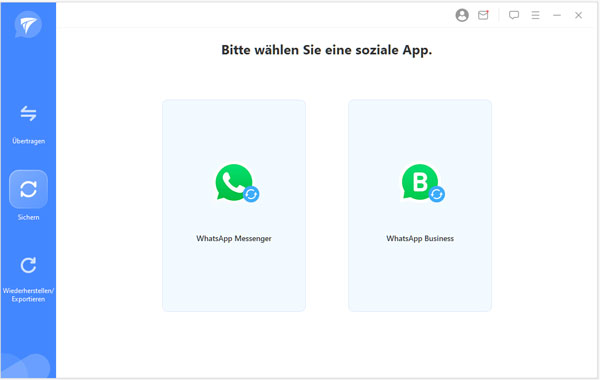The width and height of the screenshot is (600, 380).
Task: Click the WhatsApp Messenger label
Action: click(x=234, y=238)
